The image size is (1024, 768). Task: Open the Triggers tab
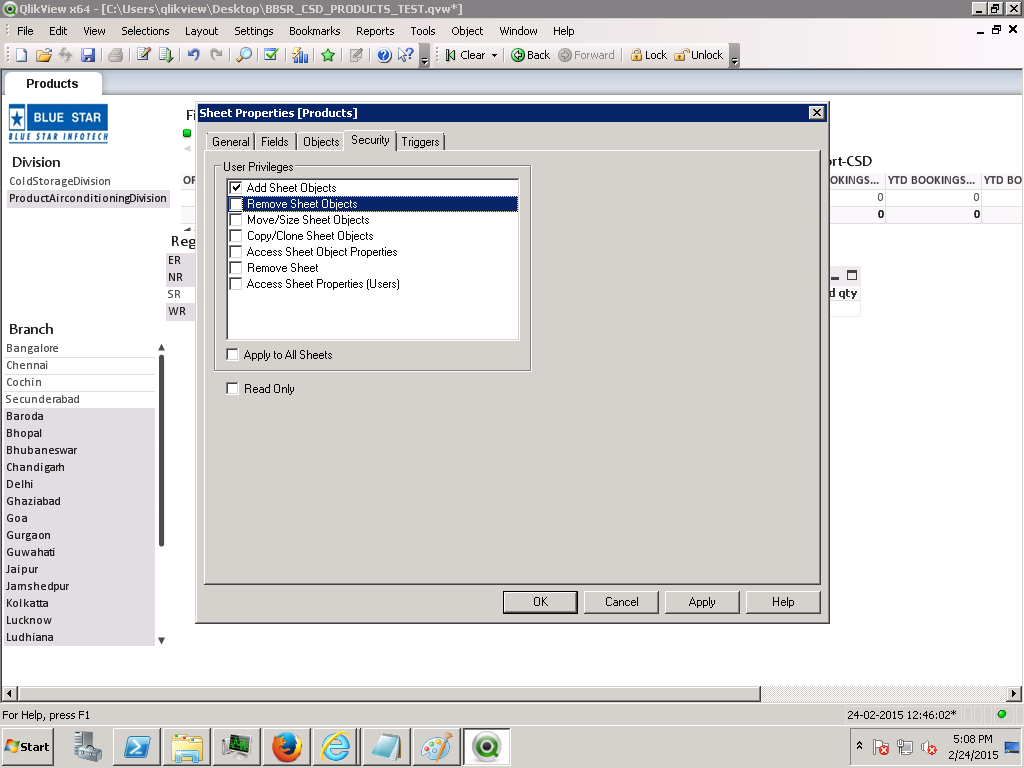click(420, 142)
